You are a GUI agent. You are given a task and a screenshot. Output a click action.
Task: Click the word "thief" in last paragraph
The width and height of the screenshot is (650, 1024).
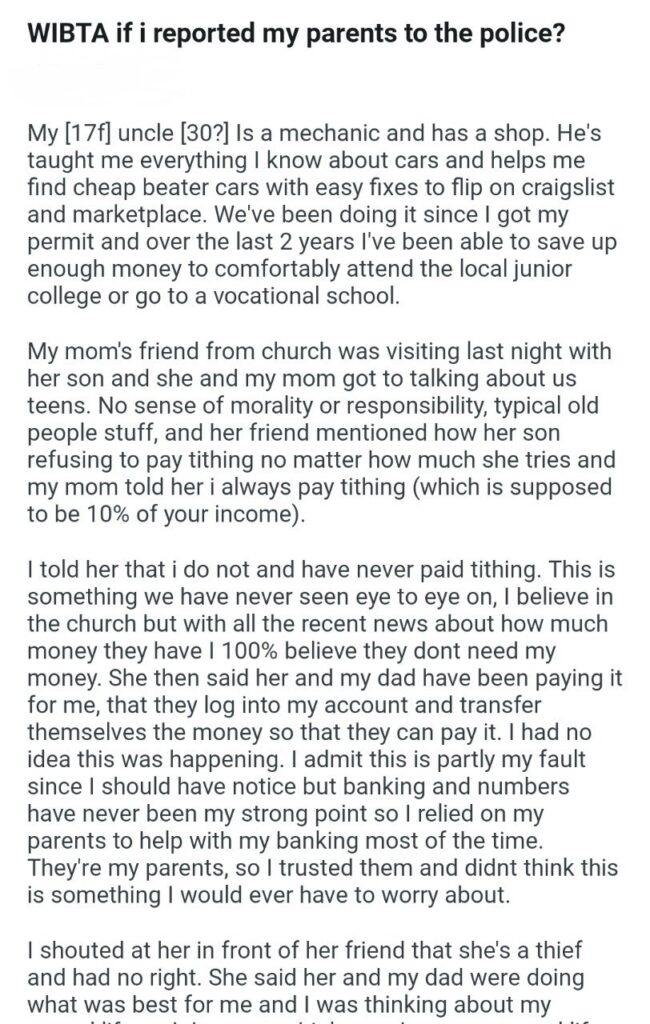coord(559,950)
